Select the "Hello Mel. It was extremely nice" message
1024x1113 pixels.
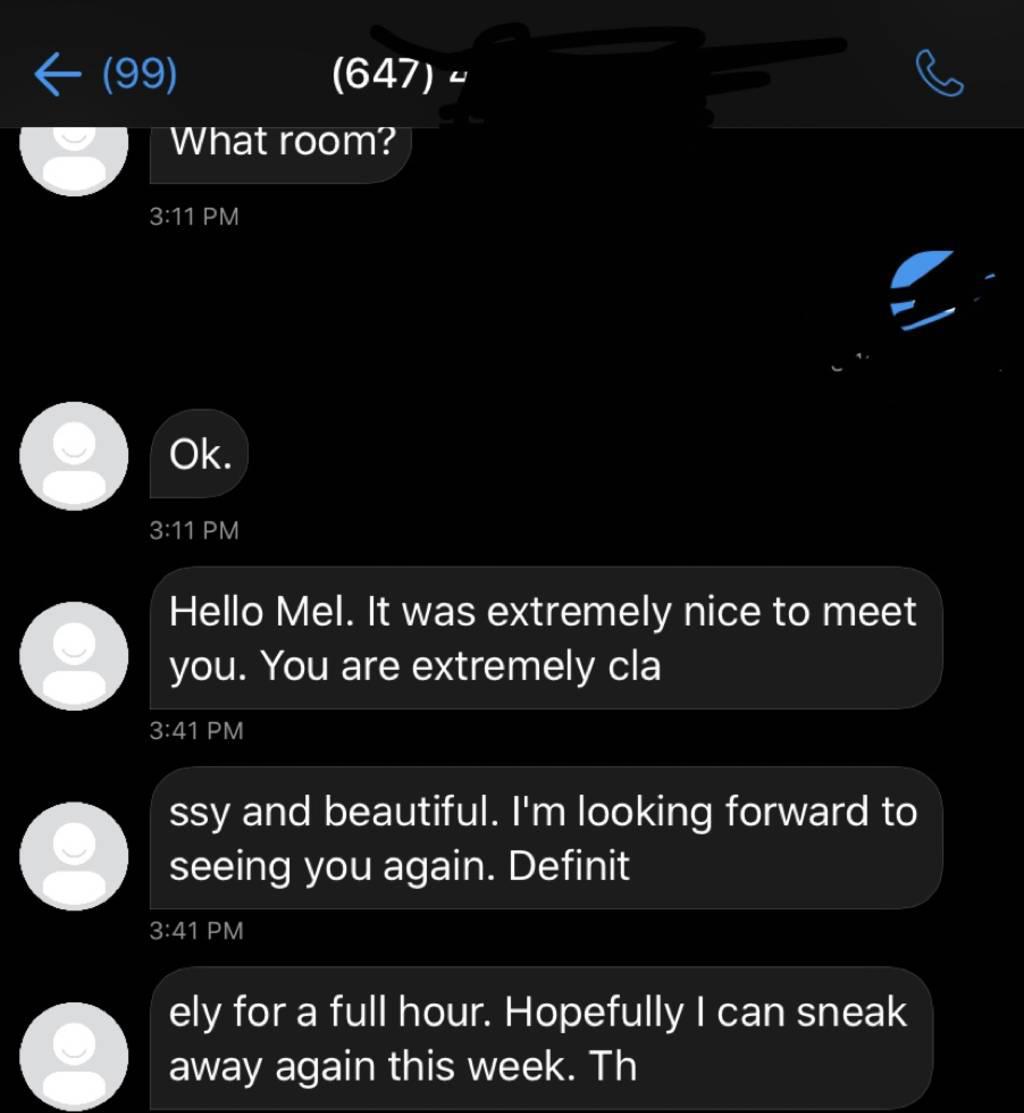click(544, 638)
